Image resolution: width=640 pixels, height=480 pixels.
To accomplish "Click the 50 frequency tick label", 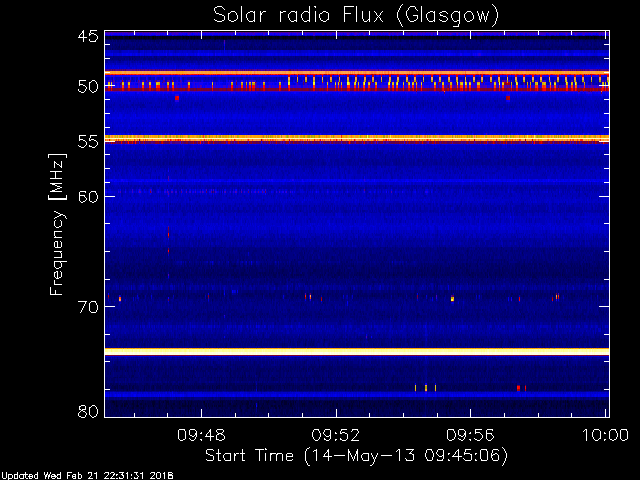I will (88, 87).
